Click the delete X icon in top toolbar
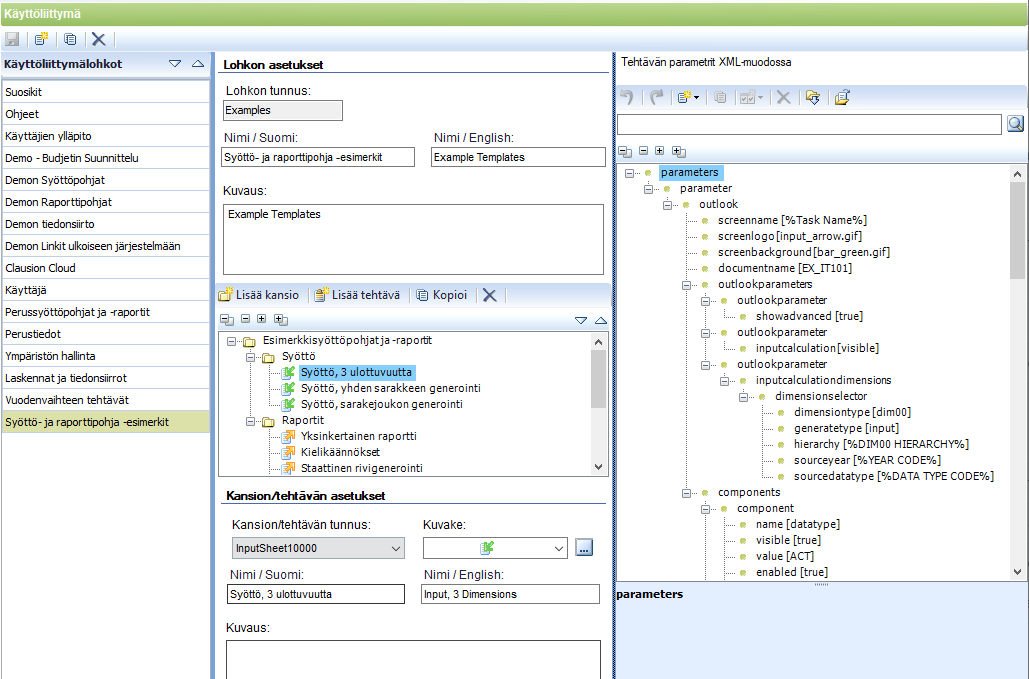 98,39
